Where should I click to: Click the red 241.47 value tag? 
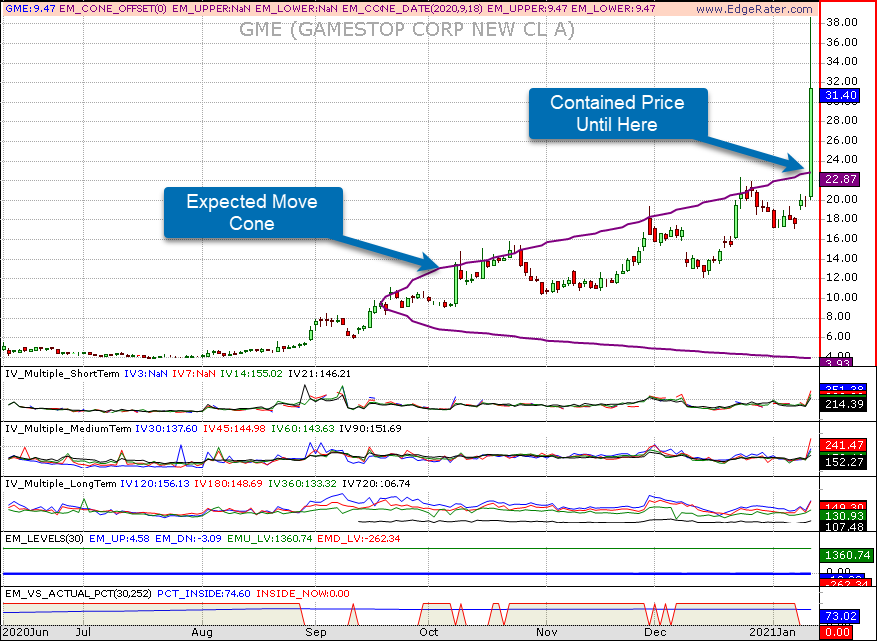point(843,445)
